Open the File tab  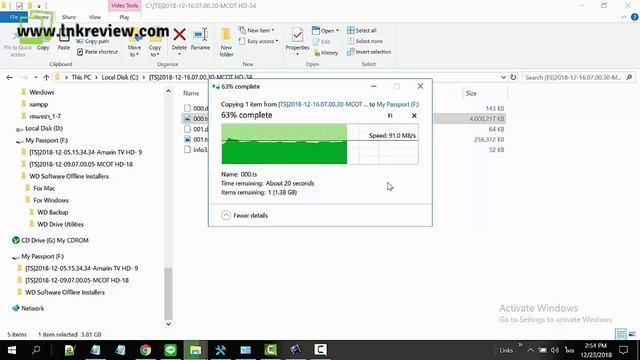[x=14, y=17]
